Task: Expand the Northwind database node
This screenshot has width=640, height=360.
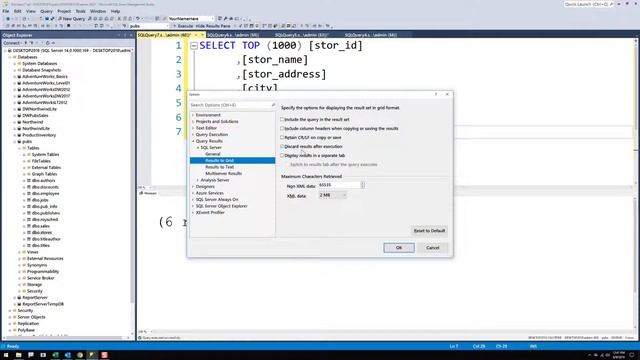Action: (15, 122)
